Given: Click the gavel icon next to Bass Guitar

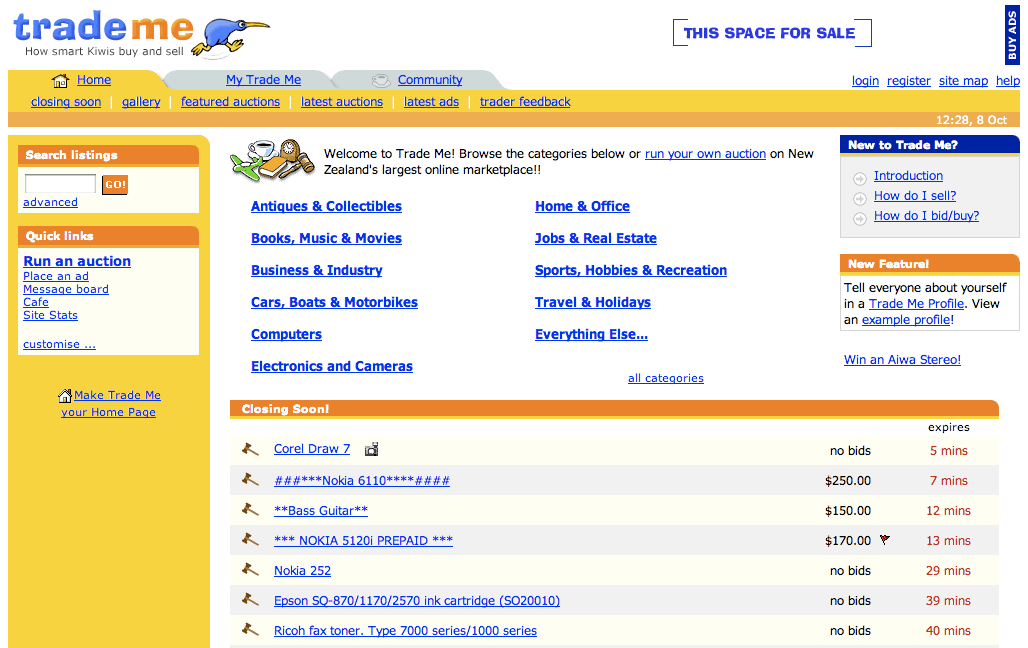Looking at the screenshot, I should point(250,510).
